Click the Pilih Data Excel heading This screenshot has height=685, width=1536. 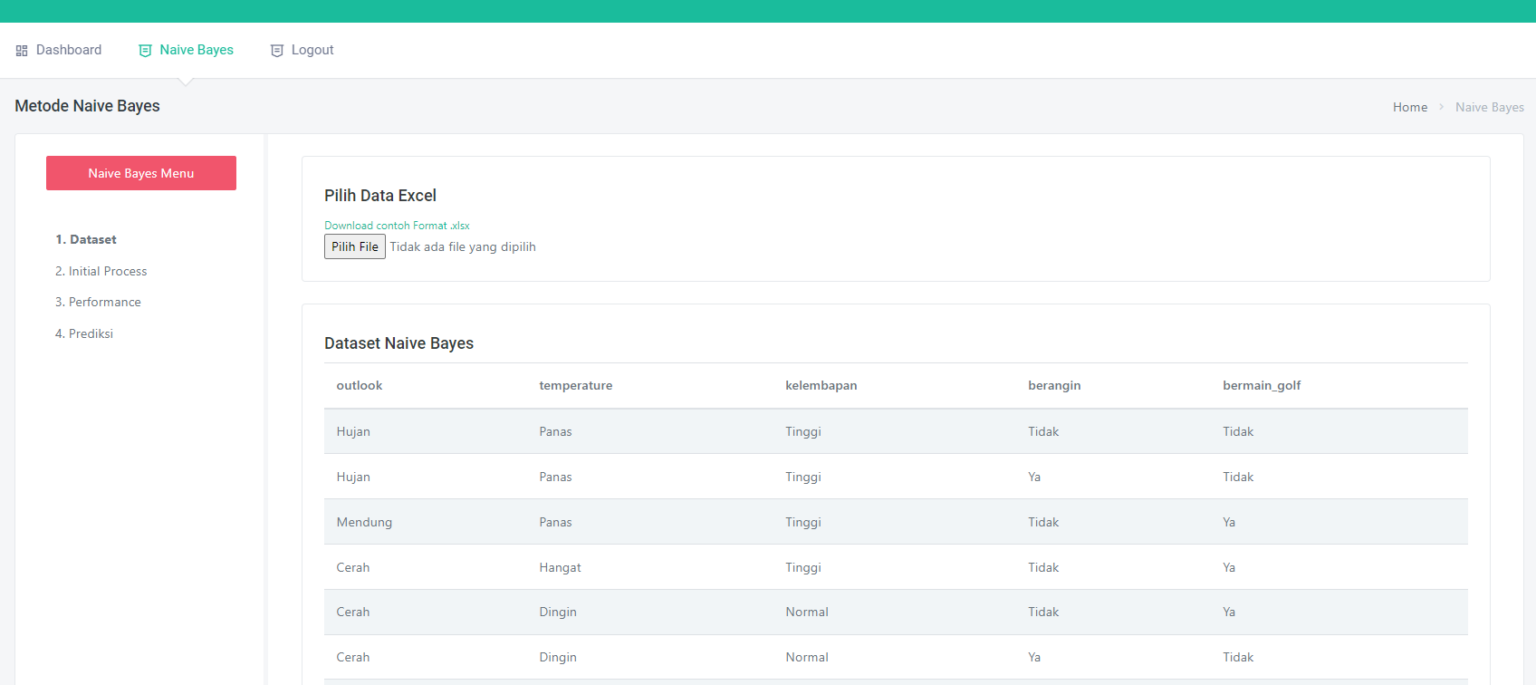[x=380, y=196]
